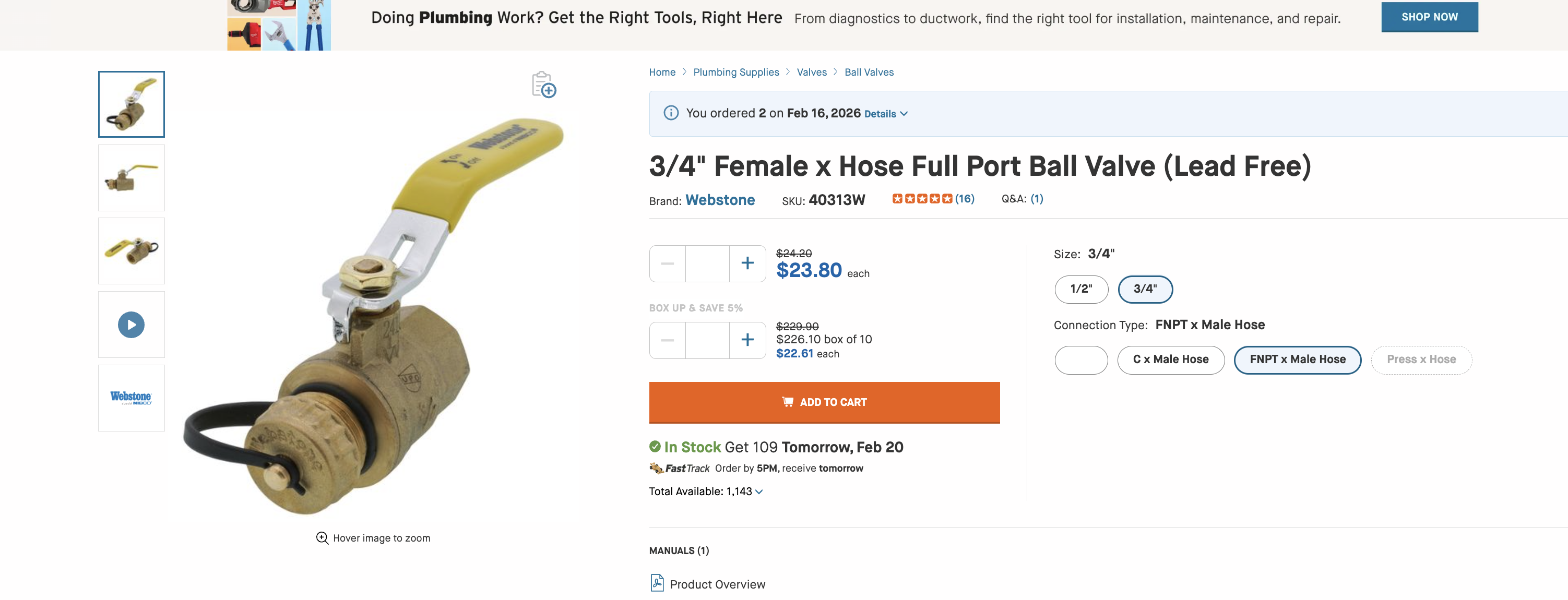
Task: Go to Ball Valves breadcrumb
Action: click(869, 73)
